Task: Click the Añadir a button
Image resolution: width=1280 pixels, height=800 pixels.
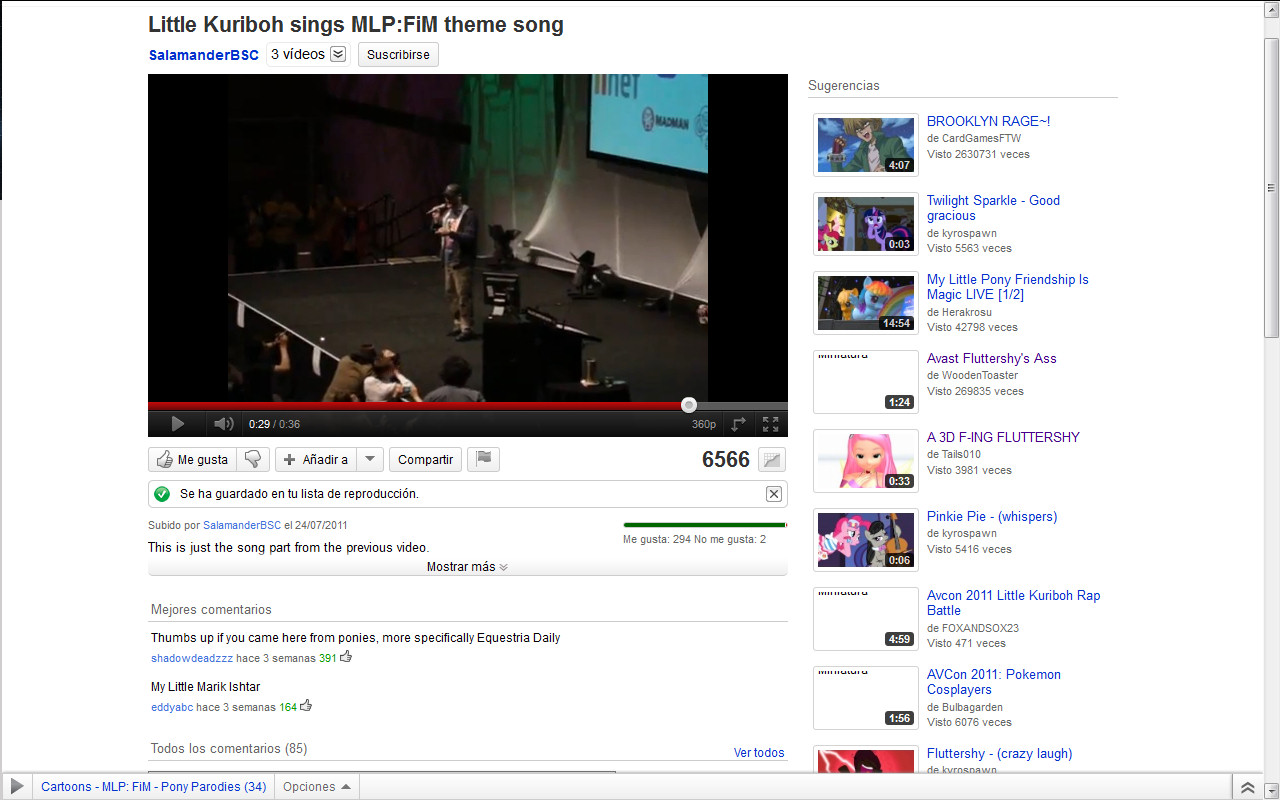Action: [x=316, y=460]
